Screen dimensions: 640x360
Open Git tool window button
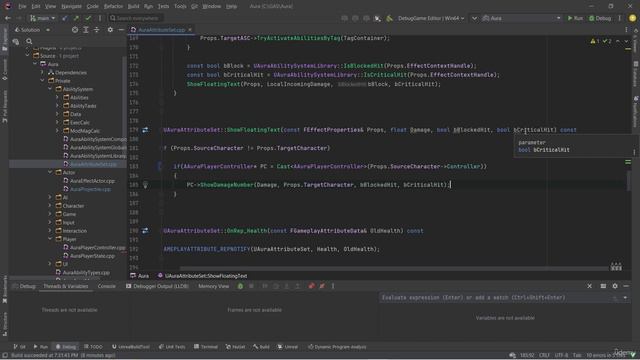click(19, 347)
